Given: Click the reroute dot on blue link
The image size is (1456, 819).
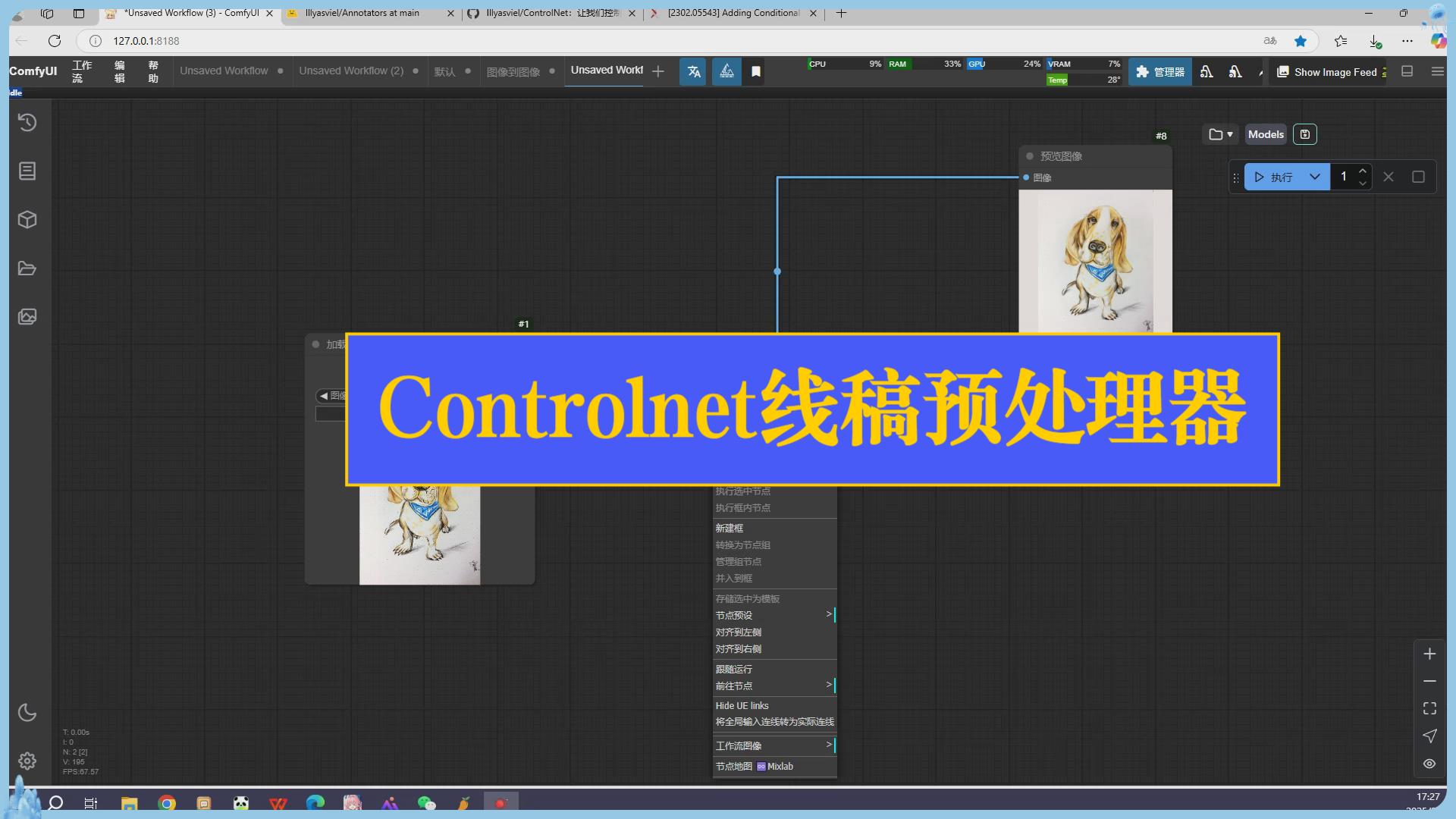Looking at the screenshot, I should tap(777, 271).
